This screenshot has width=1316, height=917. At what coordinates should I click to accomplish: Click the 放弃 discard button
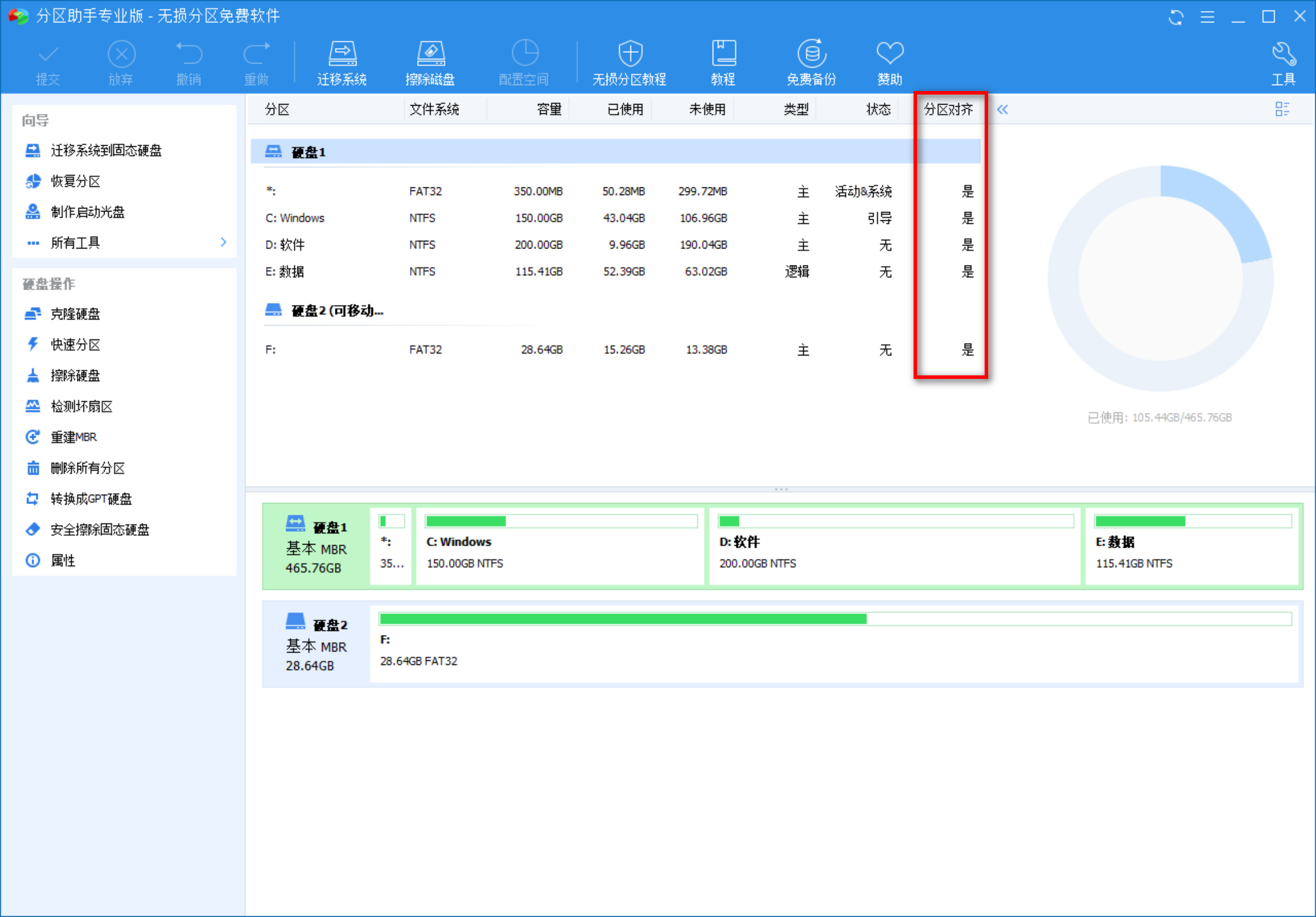coord(121,63)
